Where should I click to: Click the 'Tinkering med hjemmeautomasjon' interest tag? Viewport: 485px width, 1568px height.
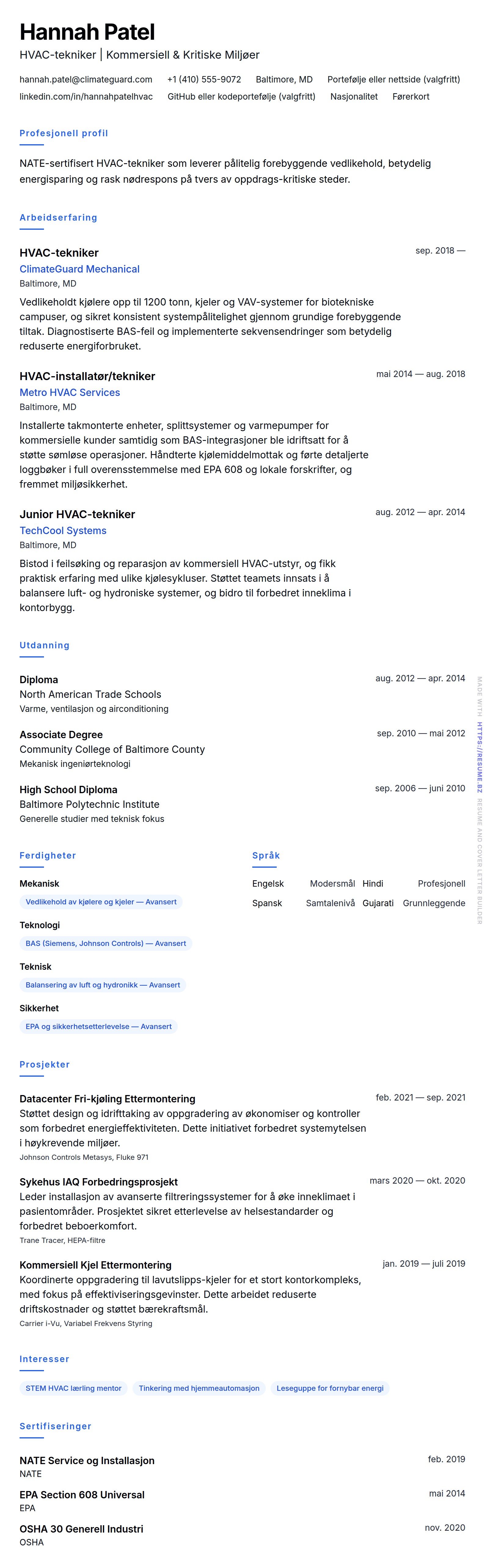(199, 1388)
